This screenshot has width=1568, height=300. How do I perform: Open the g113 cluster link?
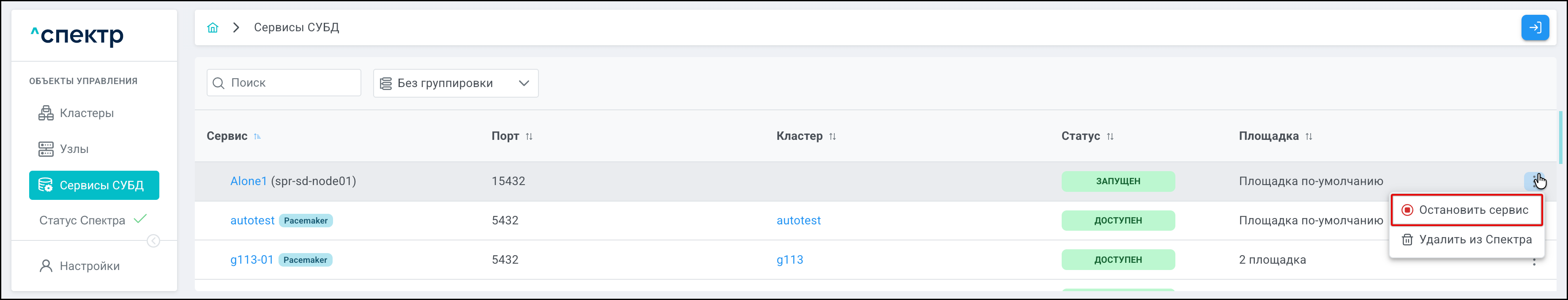tap(789, 260)
